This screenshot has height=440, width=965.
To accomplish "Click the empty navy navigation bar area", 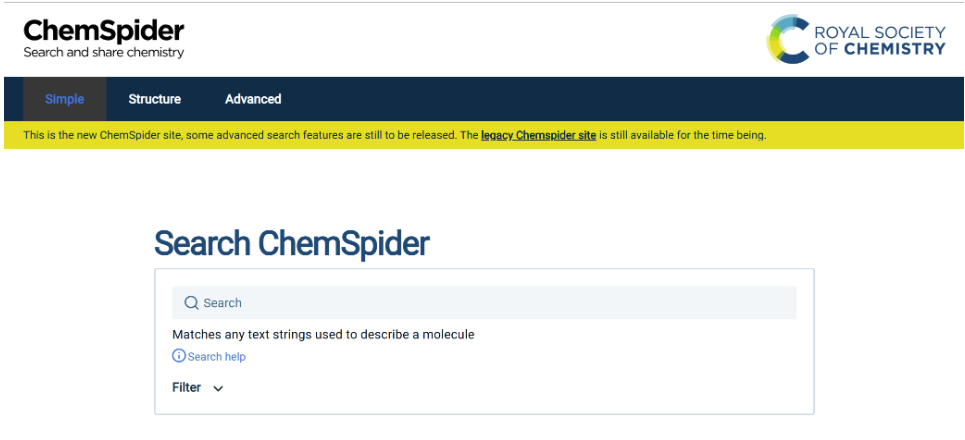I will coord(615,99).
